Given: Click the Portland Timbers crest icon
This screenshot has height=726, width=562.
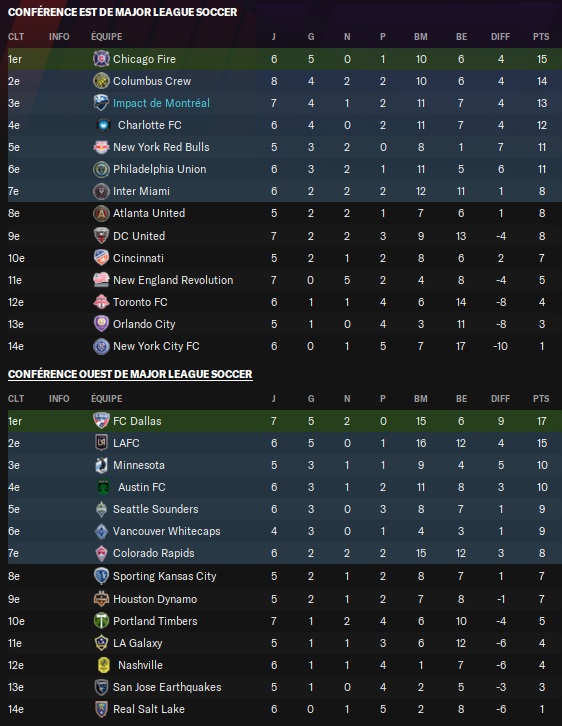Looking at the screenshot, I should [x=101, y=621].
